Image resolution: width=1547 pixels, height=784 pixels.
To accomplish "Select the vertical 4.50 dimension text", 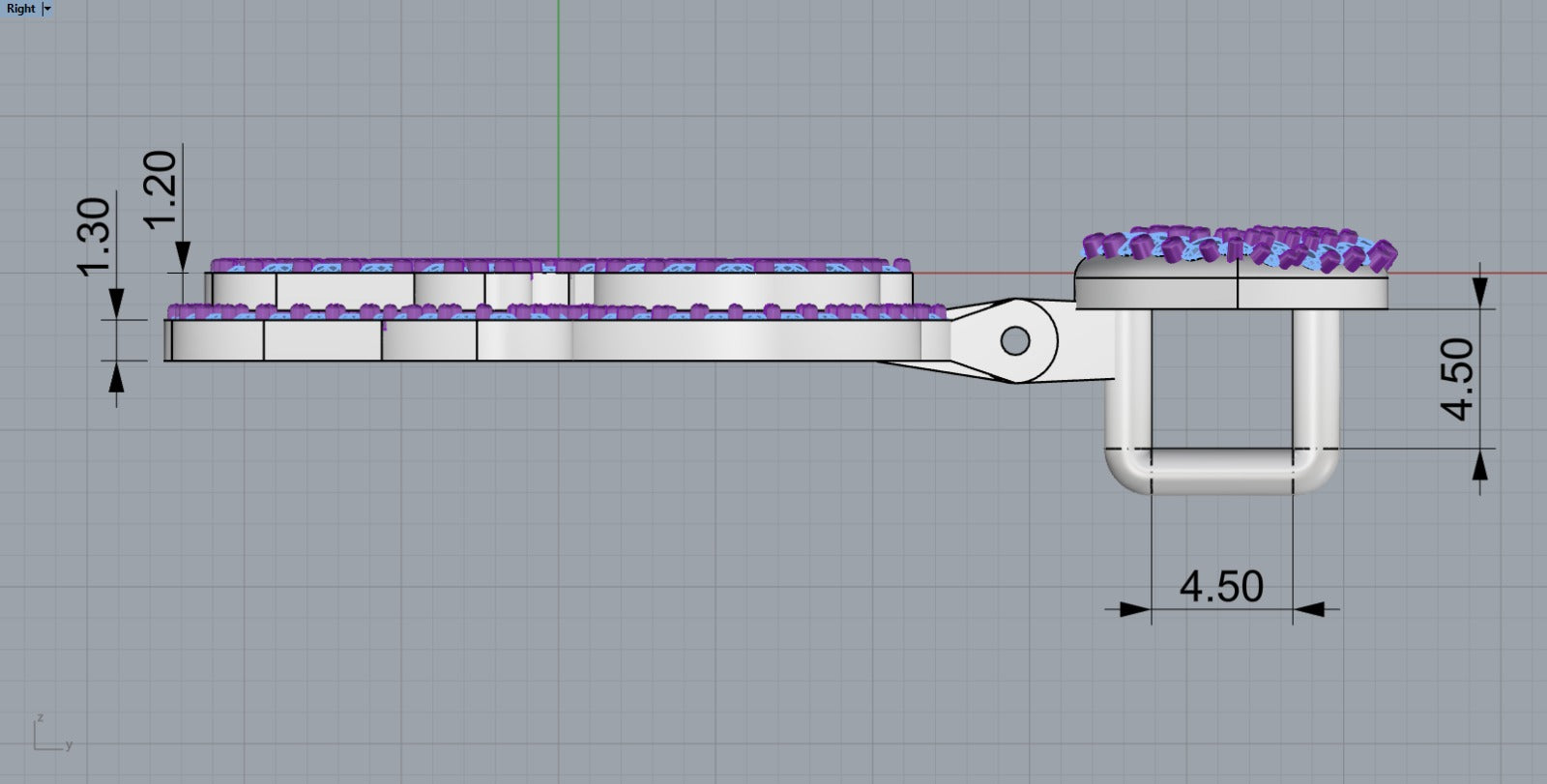I will 1458,379.
